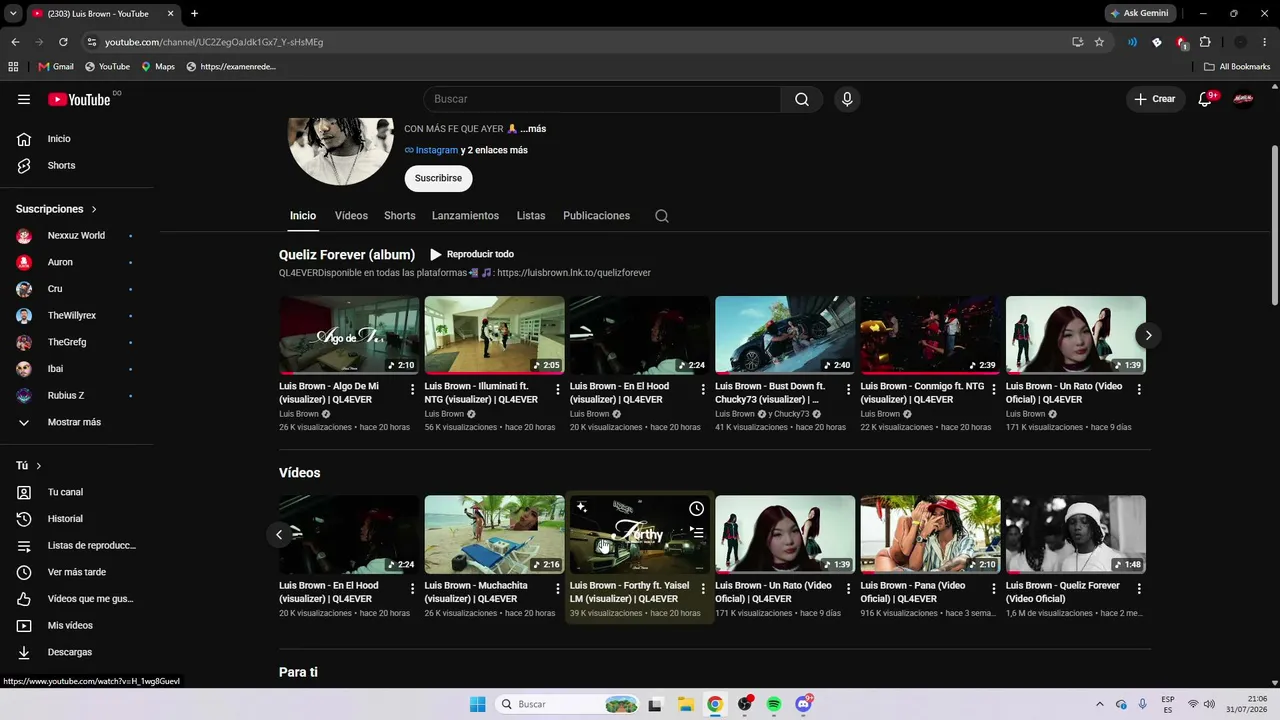Switch to the Lanzamientos channel tab
Viewport: 1280px width, 720px height.
click(x=465, y=216)
